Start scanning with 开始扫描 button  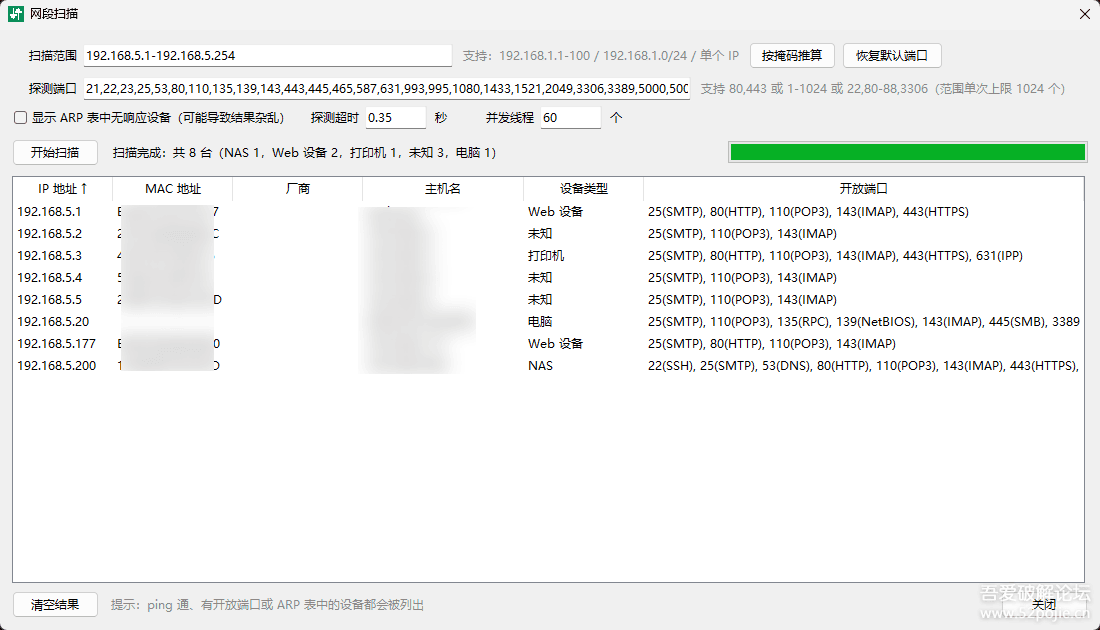[x=55, y=152]
